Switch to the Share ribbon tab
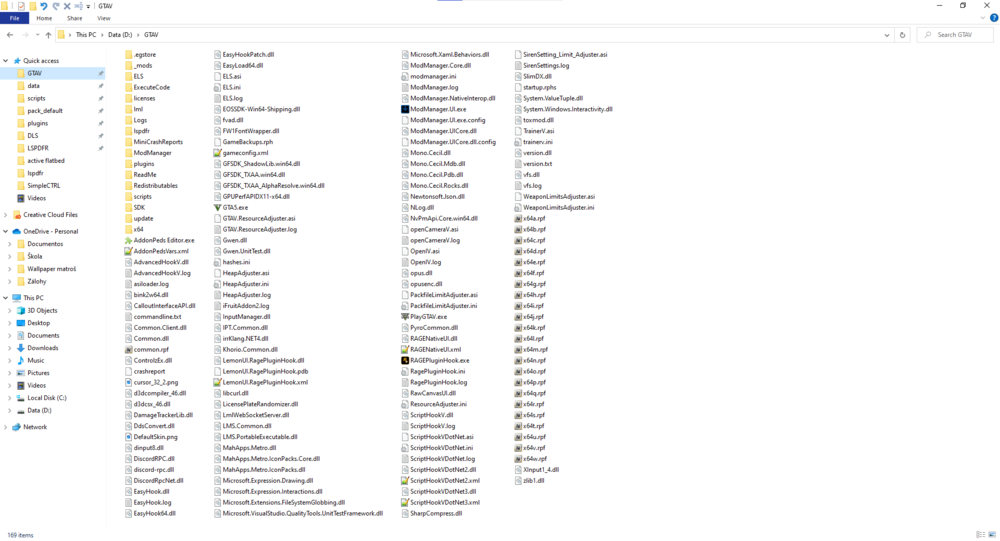1000x541 pixels. pos(75,18)
